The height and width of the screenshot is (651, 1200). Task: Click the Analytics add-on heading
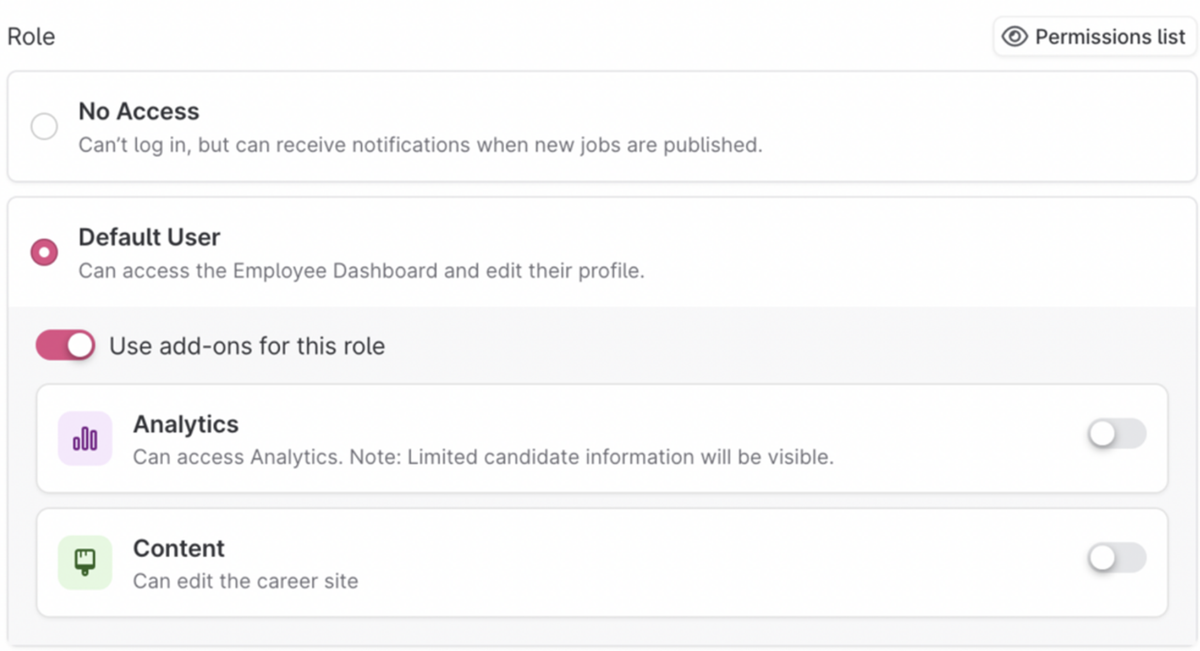coord(186,424)
